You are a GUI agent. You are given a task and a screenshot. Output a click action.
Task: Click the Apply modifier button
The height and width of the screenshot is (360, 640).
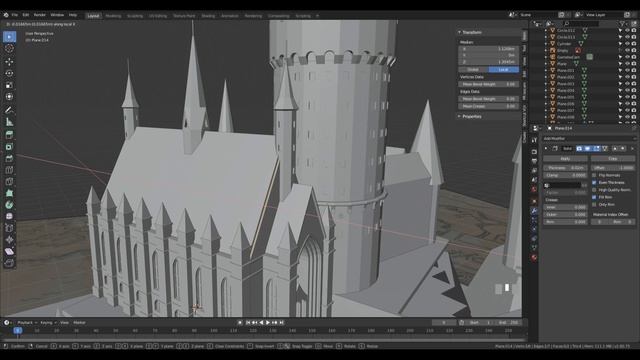click(565, 158)
